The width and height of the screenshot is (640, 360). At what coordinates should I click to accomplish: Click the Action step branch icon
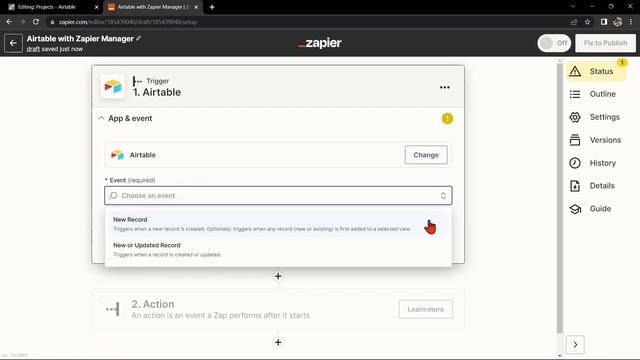click(113, 309)
